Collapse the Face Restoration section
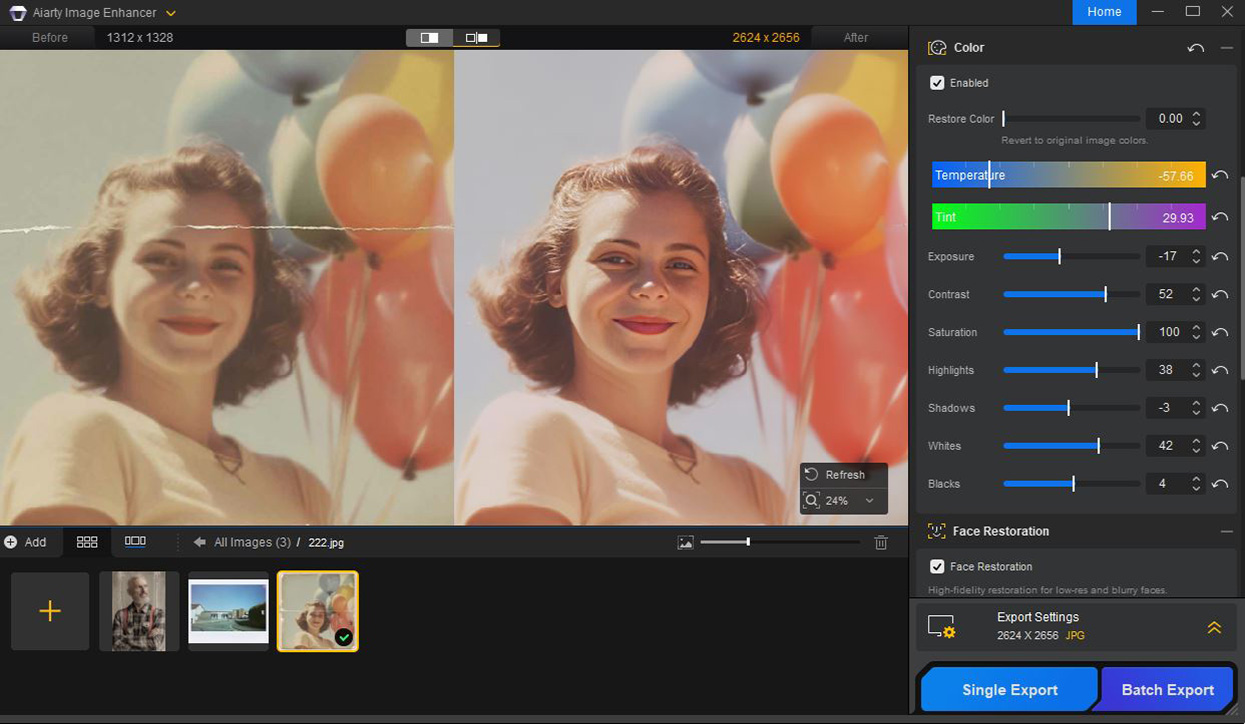Viewport: 1245px width, 724px height. pyautogui.click(x=1226, y=531)
